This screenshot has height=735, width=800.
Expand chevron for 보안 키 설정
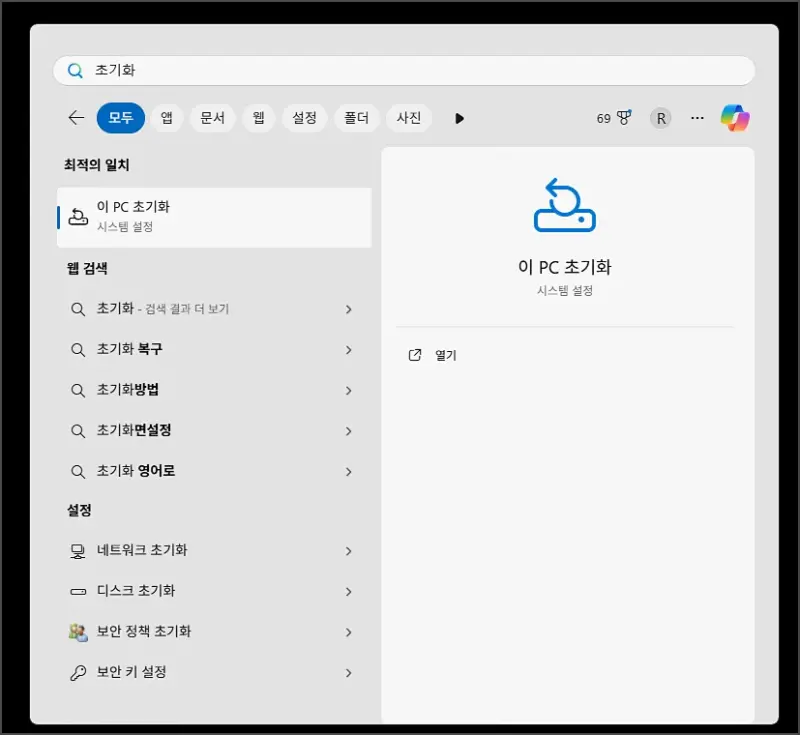click(x=348, y=673)
